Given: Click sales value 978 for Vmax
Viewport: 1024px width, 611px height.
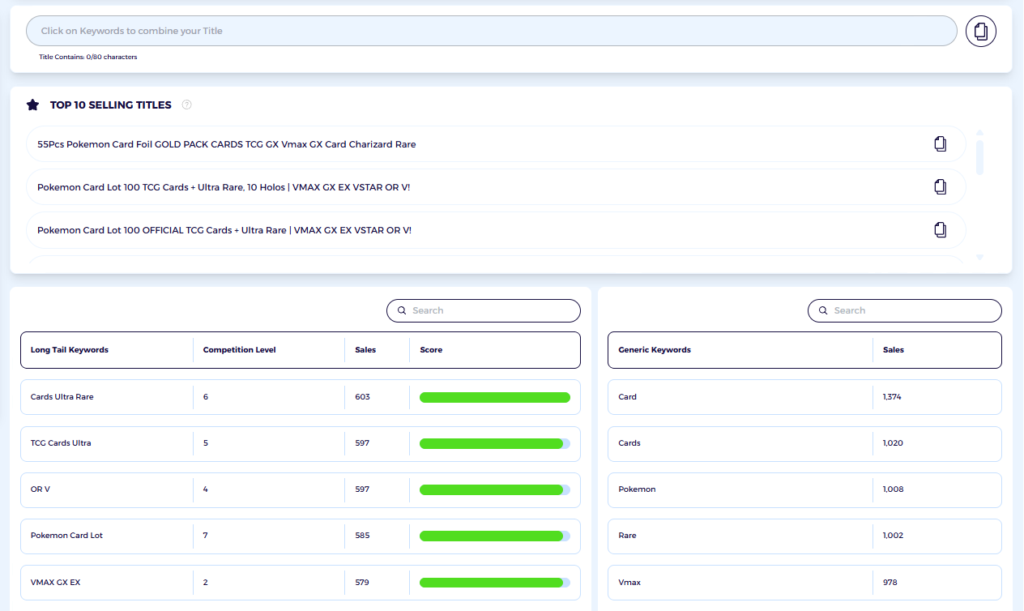Looking at the screenshot, I should (x=889, y=582).
